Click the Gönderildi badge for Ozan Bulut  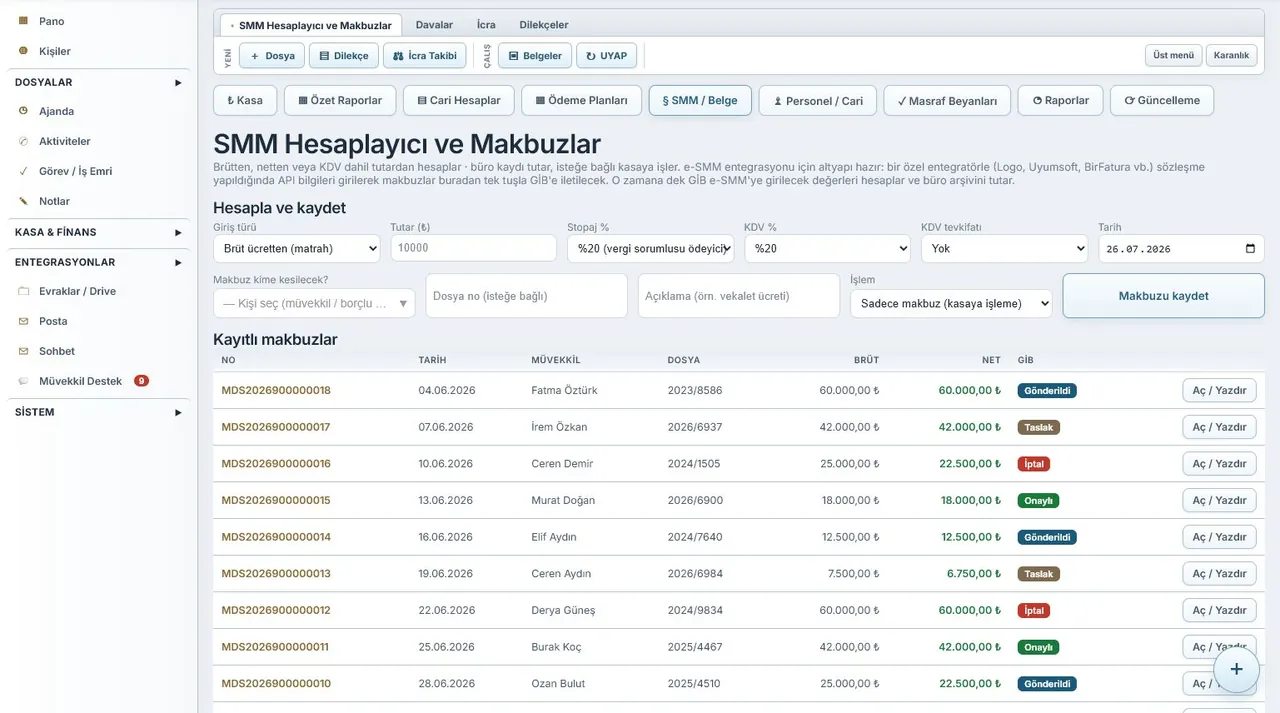1047,684
